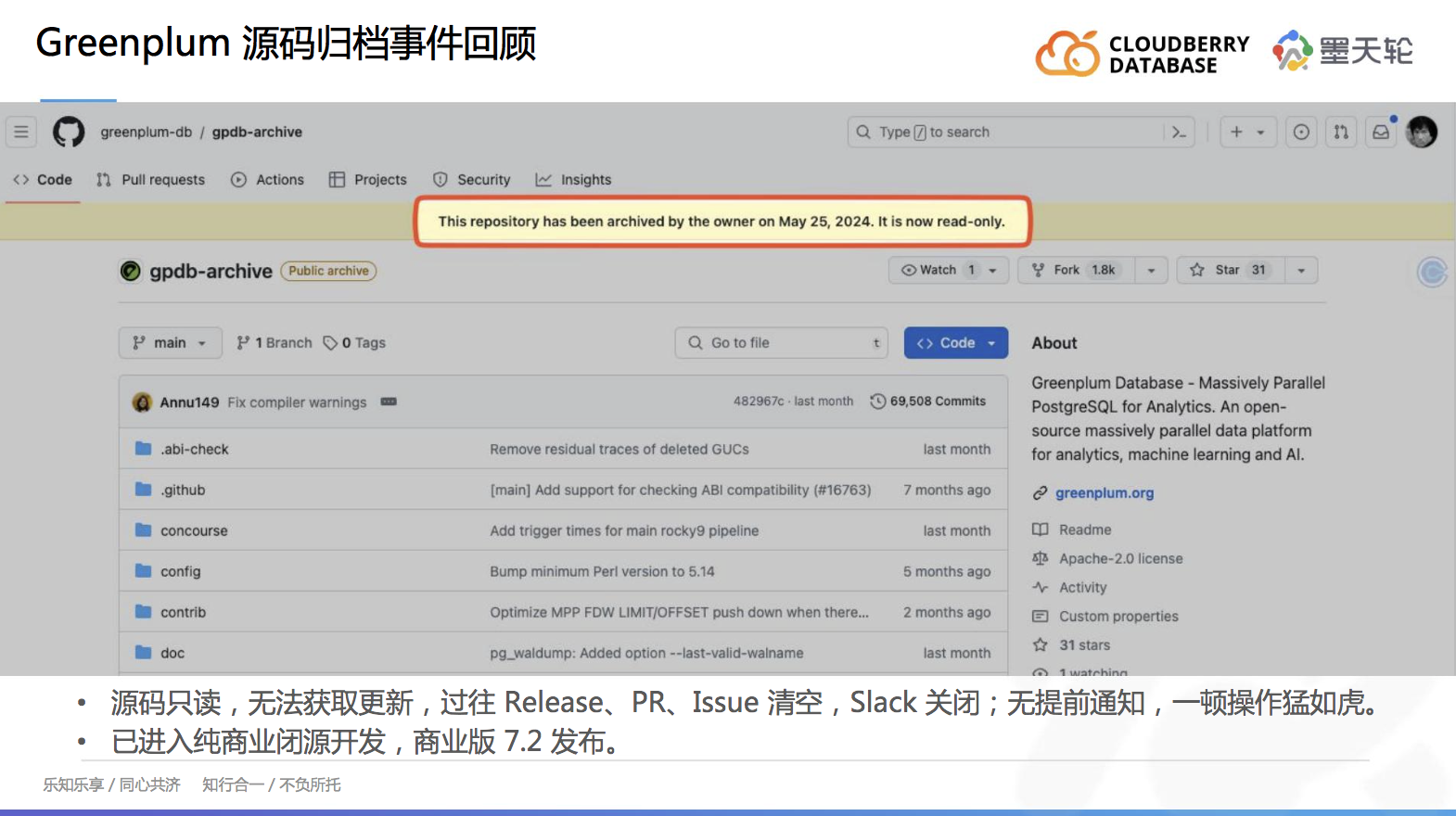View the 0 Tags link
Image resolution: width=1456 pixels, height=816 pixels.
point(354,343)
